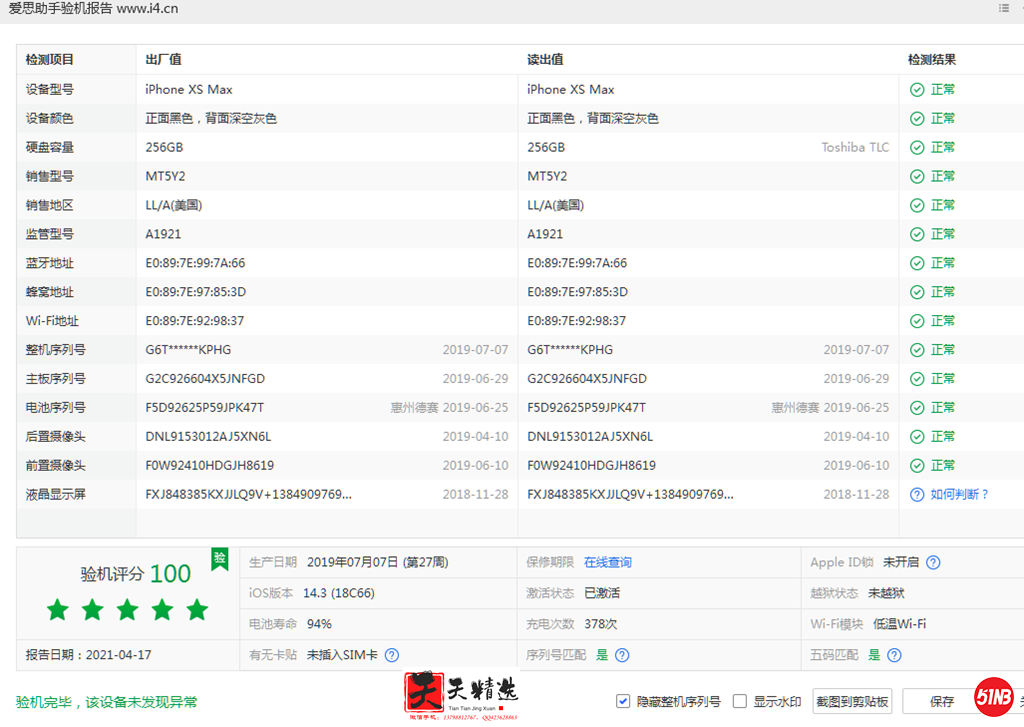Enable the 显示水印 checkbox
This screenshot has height=727, width=1024.
click(740, 701)
